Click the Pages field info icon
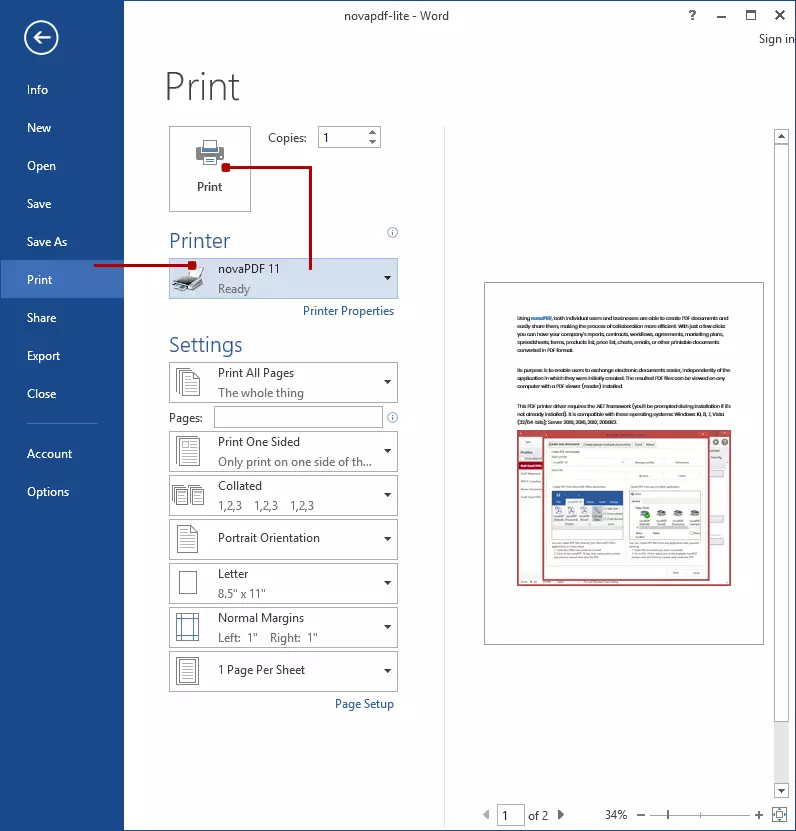Viewport: 796px width, 831px height. [x=392, y=418]
